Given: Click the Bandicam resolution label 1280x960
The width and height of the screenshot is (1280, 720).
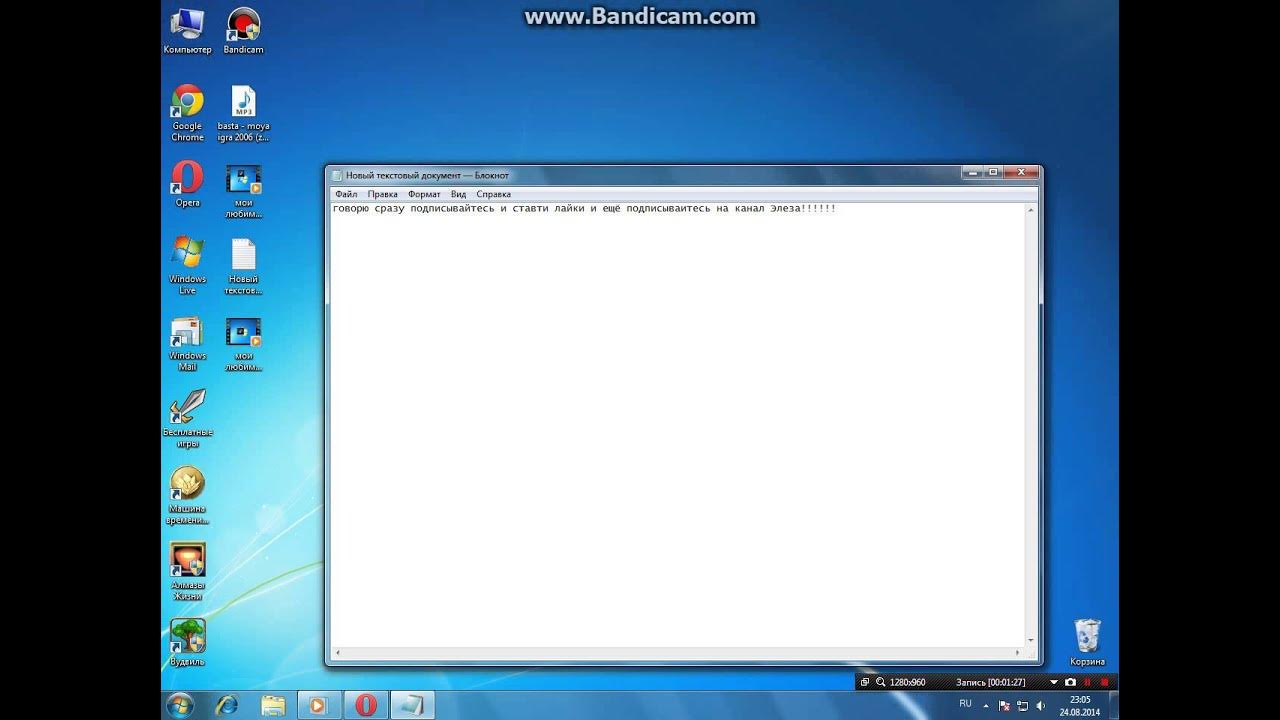Looking at the screenshot, I should (907, 682).
